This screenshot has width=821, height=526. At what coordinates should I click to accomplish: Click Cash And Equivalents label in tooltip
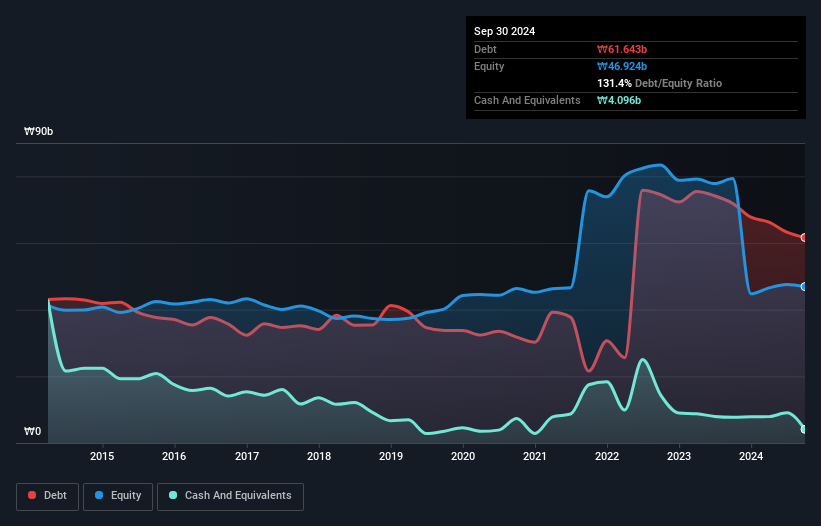point(527,100)
